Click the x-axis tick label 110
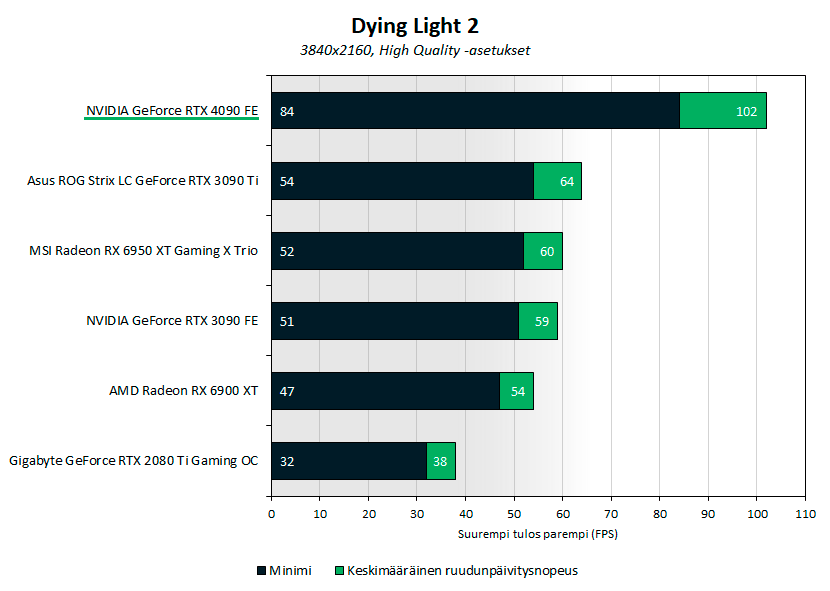 click(x=806, y=514)
